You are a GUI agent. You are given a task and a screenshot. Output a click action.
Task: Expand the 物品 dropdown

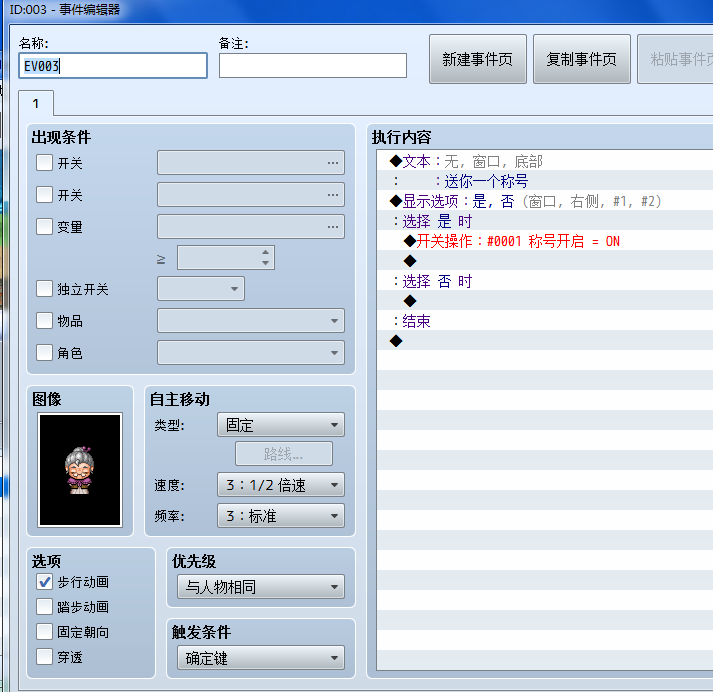(x=251, y=321)
